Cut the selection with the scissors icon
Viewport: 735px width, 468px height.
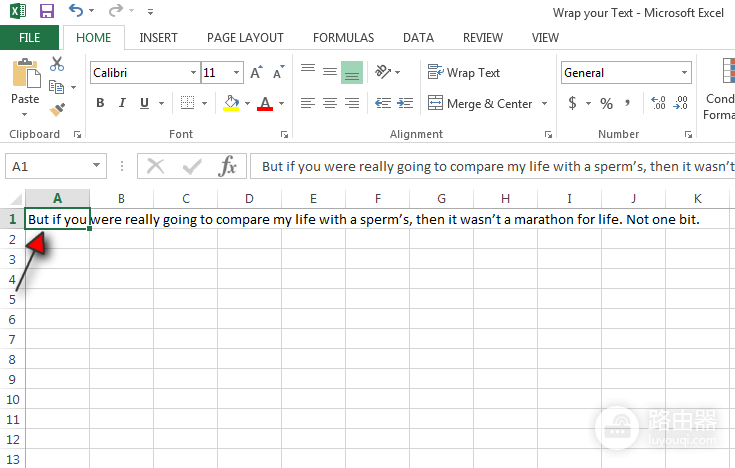click(57, 64)
